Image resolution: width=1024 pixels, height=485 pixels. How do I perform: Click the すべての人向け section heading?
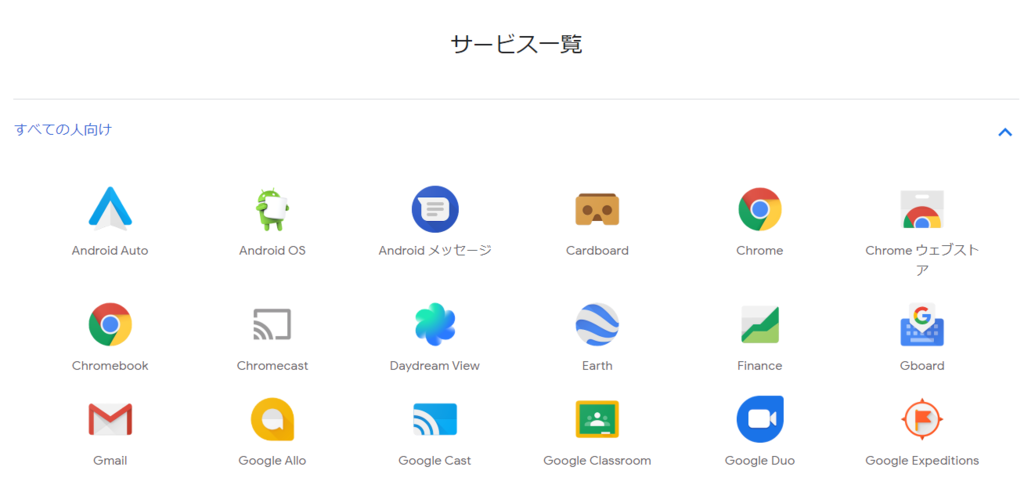[x=63, y=129]
